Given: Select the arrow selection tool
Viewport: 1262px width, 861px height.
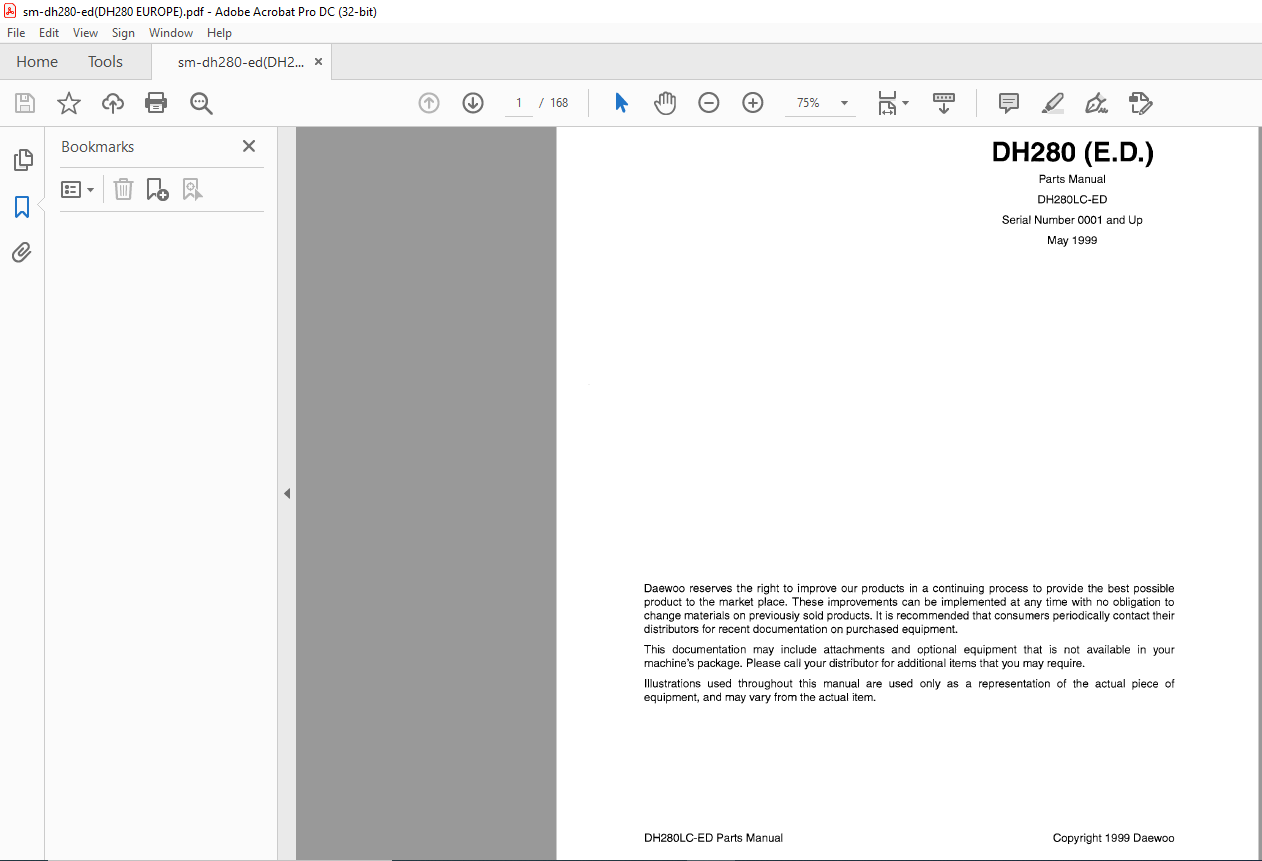Looking at the screenshot, I should (621, 103).
